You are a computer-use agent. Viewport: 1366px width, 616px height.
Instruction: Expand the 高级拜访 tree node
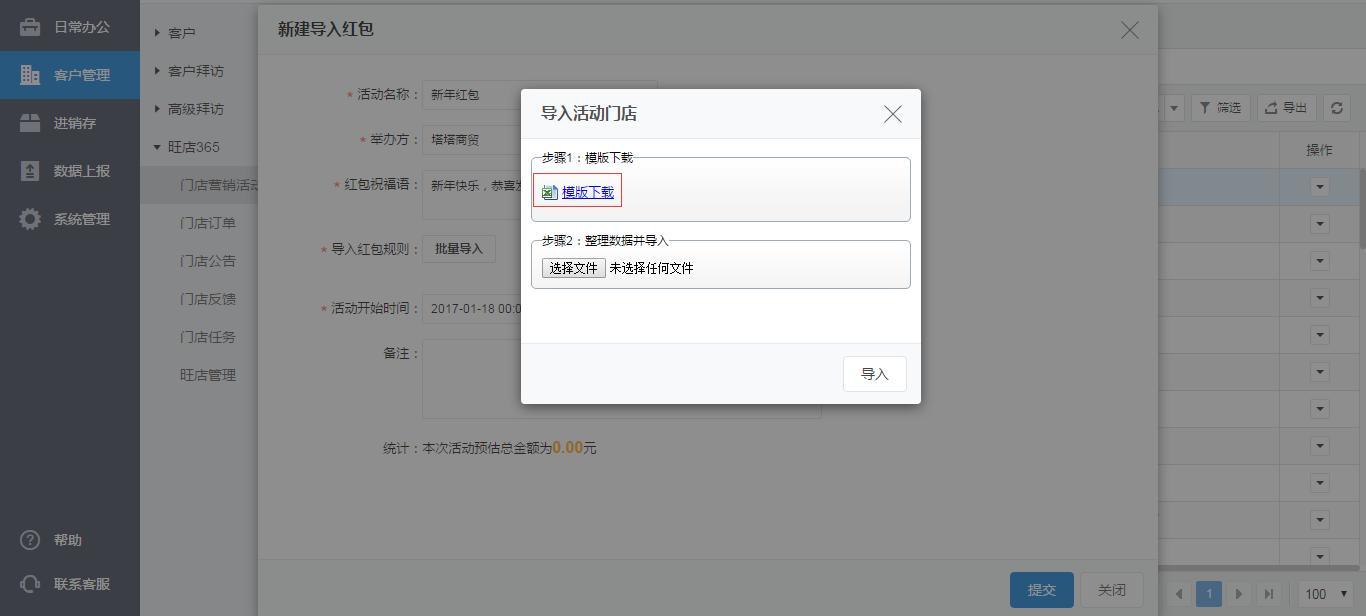157,109
